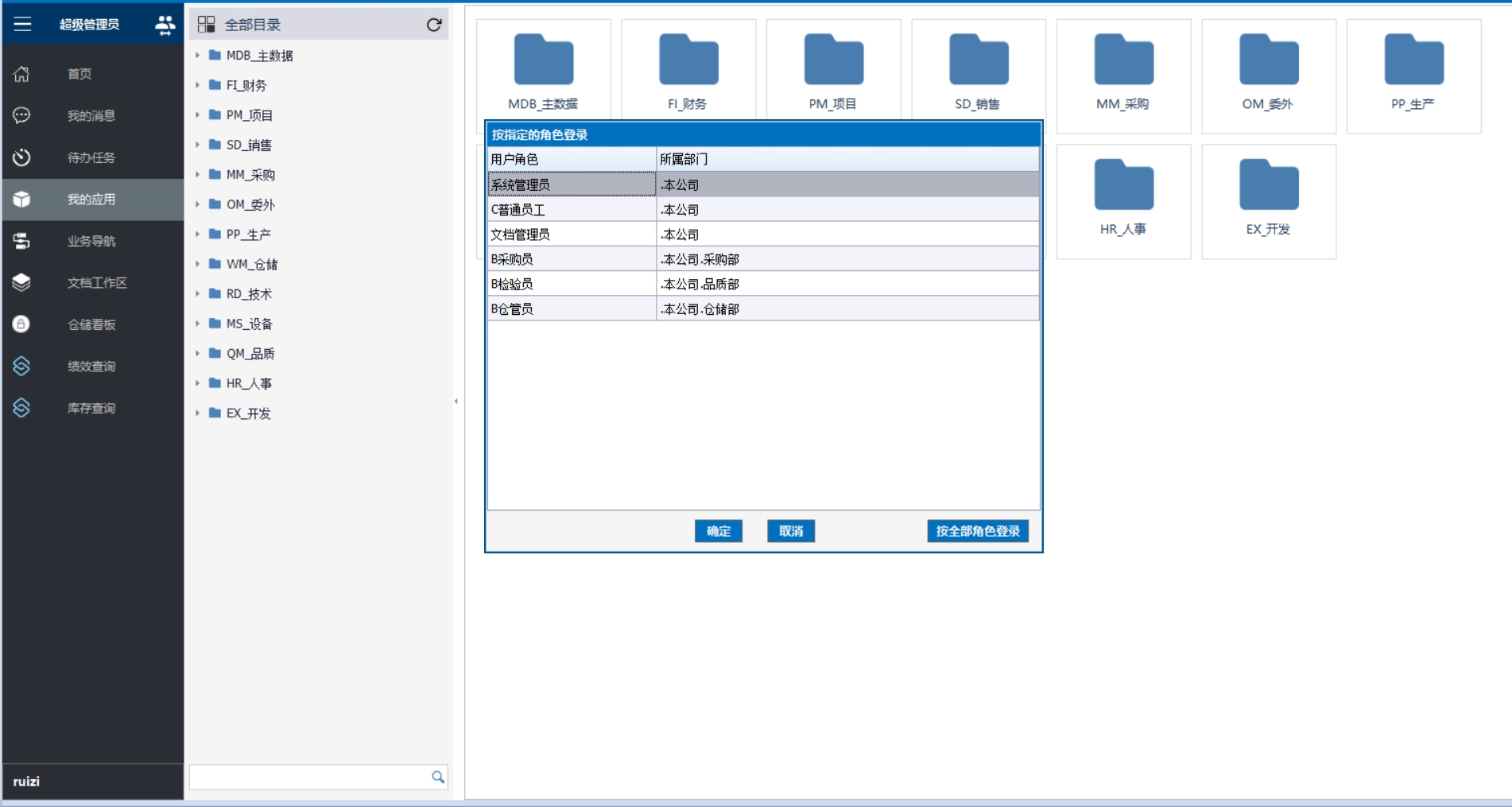Screen dimensions: 1512x807
Task: Select the 文档管理员 role row
Action: (763, 235)
